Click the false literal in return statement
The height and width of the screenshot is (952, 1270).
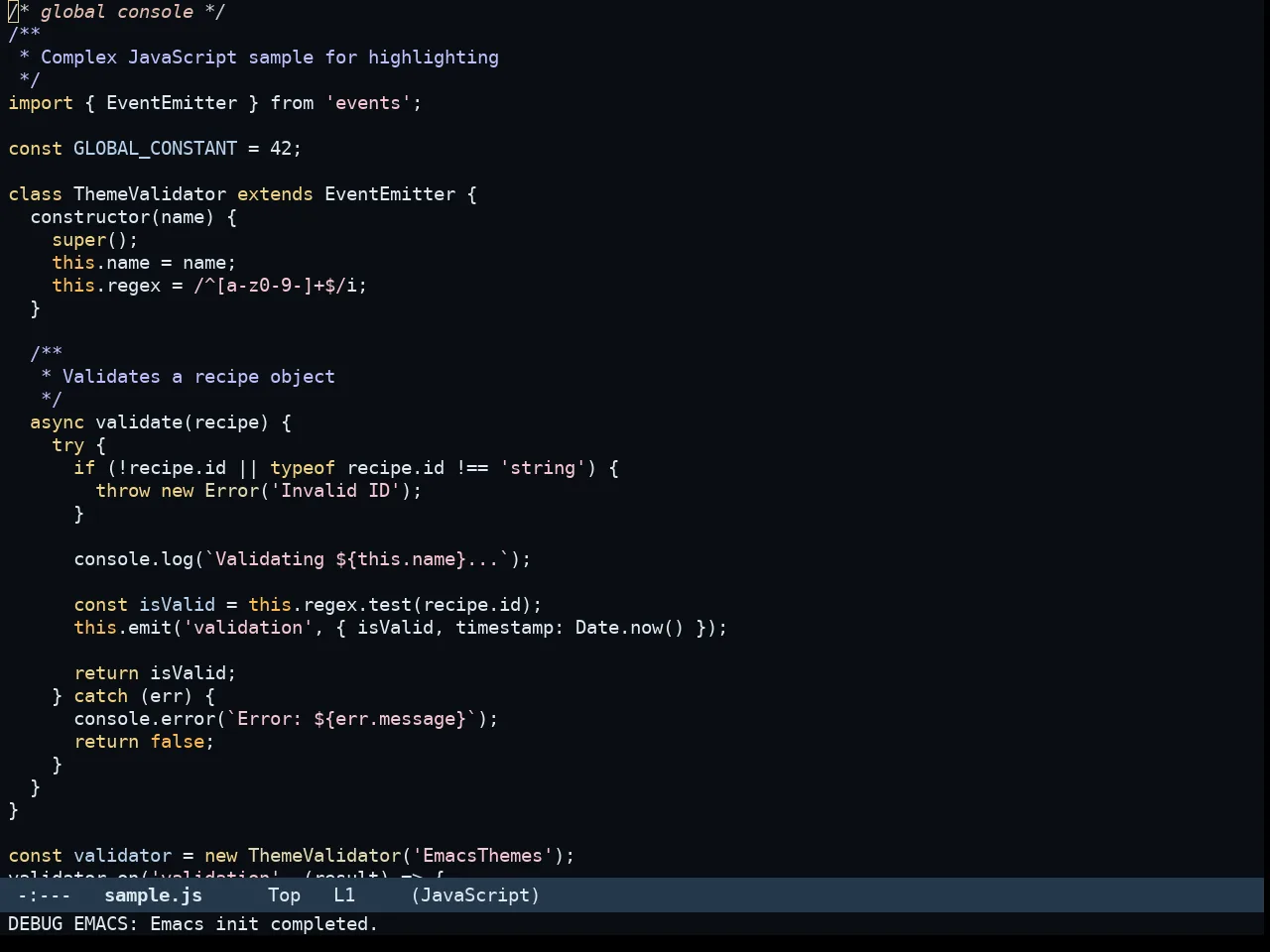coord(177,741)
